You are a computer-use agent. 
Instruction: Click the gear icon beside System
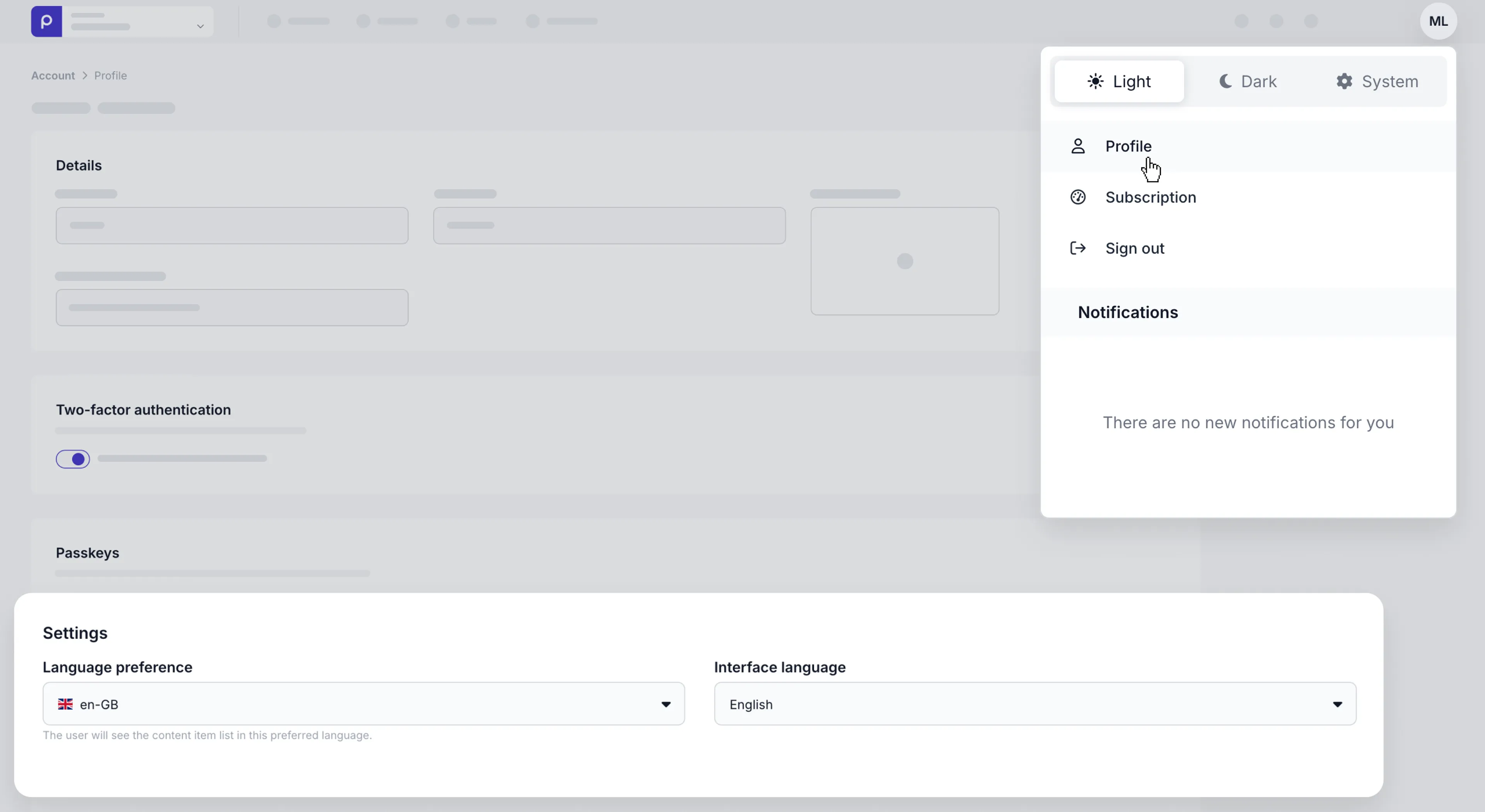click(1345, 81)
